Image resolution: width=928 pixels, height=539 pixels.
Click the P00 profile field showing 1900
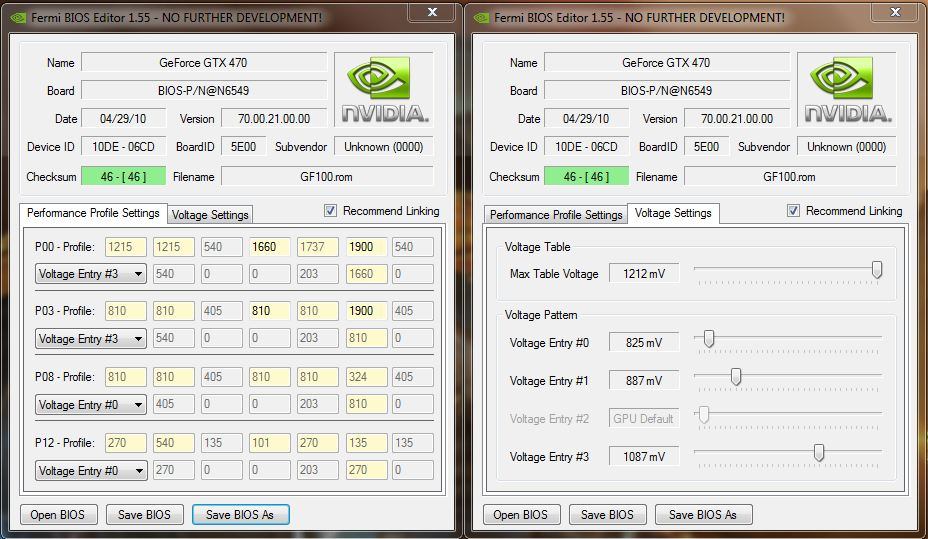pyautogui.click(x=366, y=247)
